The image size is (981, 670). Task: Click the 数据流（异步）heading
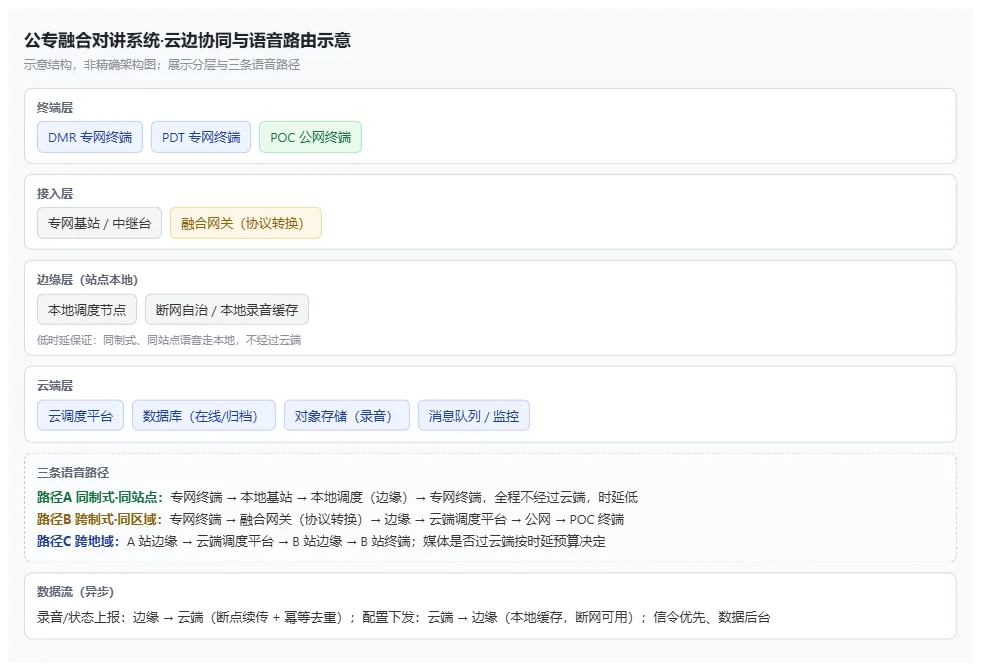click(x=76, y=591)
